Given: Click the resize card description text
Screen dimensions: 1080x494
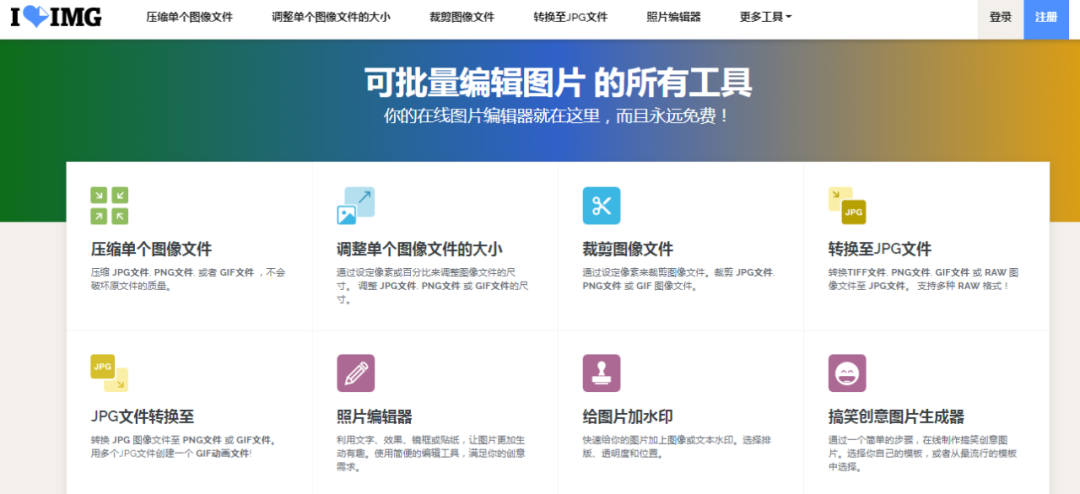Looking at the screenshot, I should click(432, 286).
